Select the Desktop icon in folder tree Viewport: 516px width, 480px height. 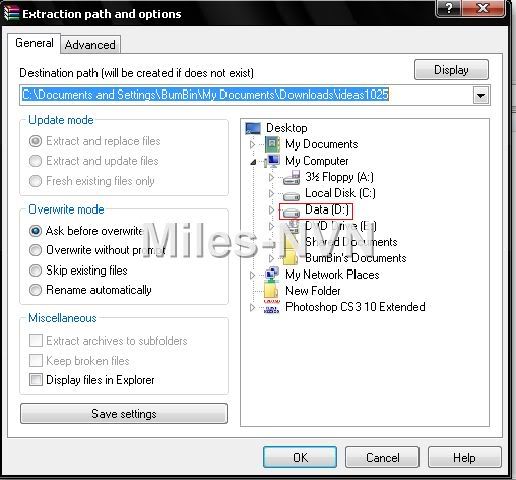click(253, 128)
